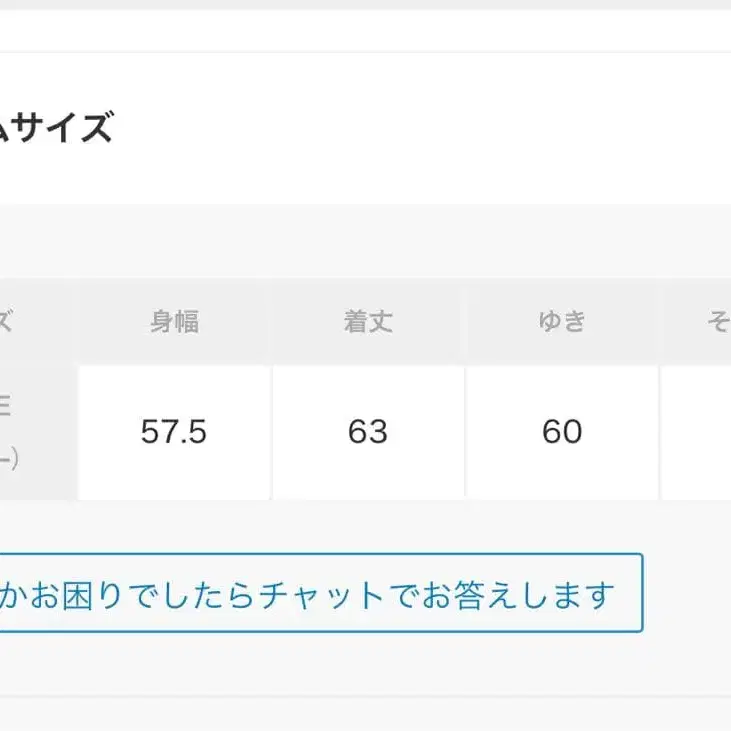Click the chat help button below the table
Viewport: 731px width, 731px height.
(318, 595)
